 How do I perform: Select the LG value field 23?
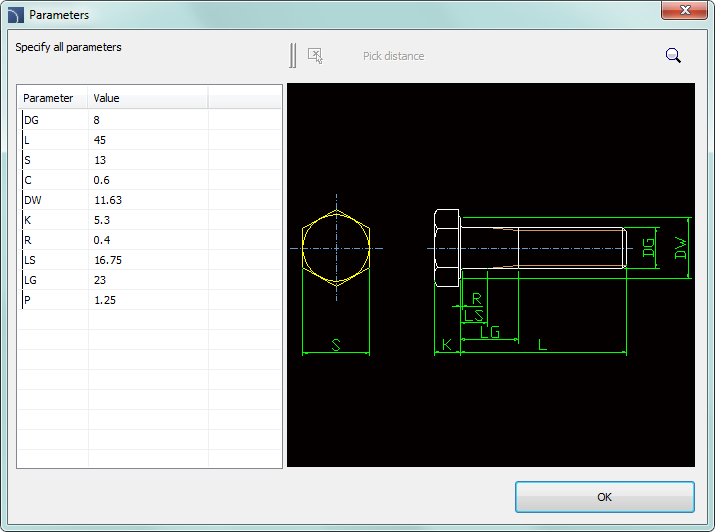coord(147,280)
